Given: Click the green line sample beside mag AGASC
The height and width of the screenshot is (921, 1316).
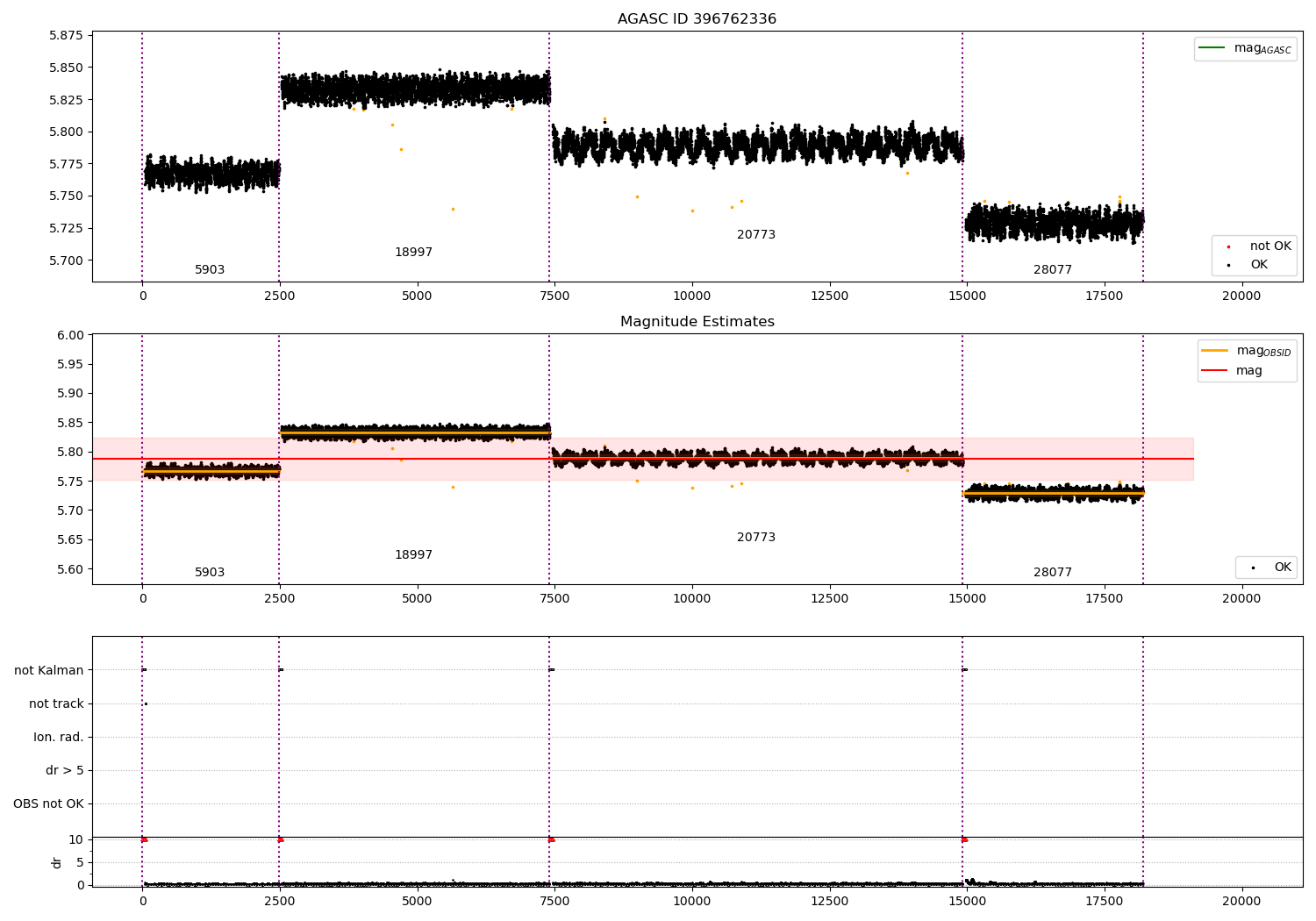Looking at the screenshot, I should [x=1212, y=47].
